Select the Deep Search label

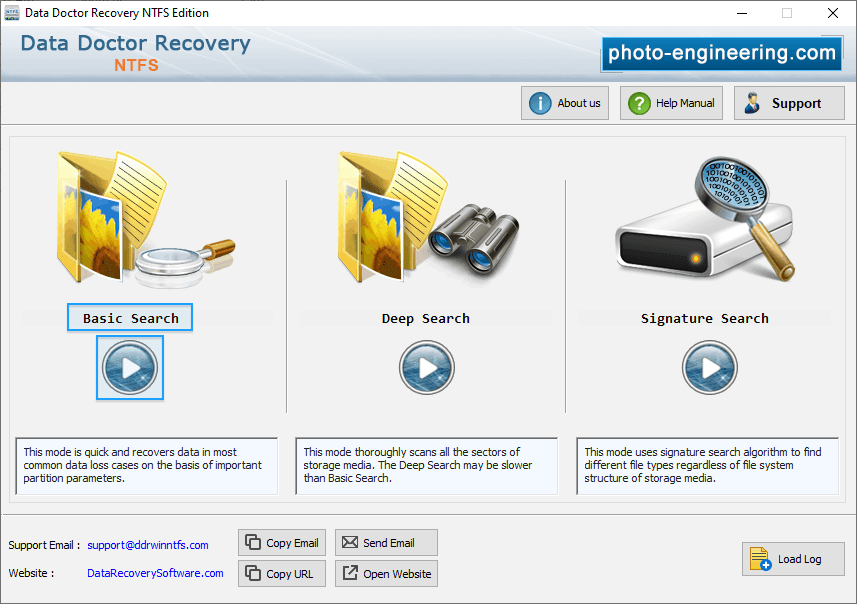pos(426,319)
